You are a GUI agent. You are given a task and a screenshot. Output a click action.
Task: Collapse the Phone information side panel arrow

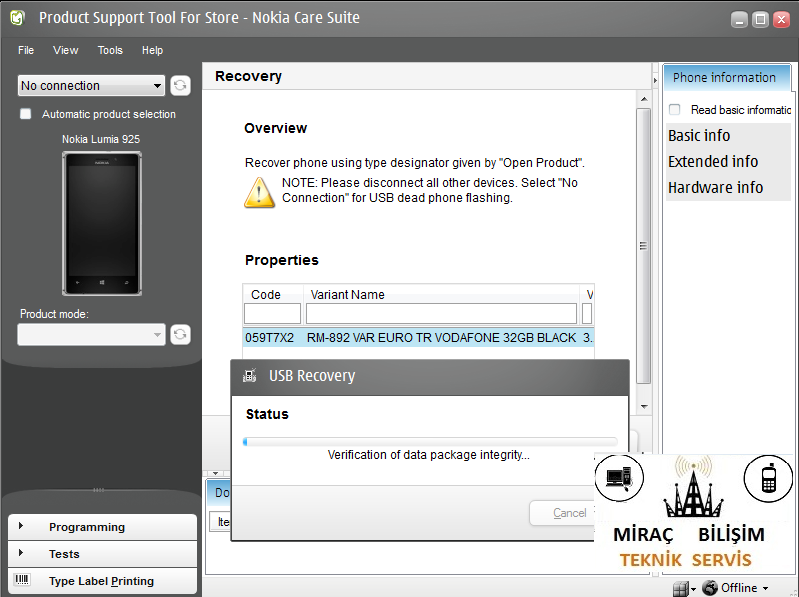coord(655,80)
